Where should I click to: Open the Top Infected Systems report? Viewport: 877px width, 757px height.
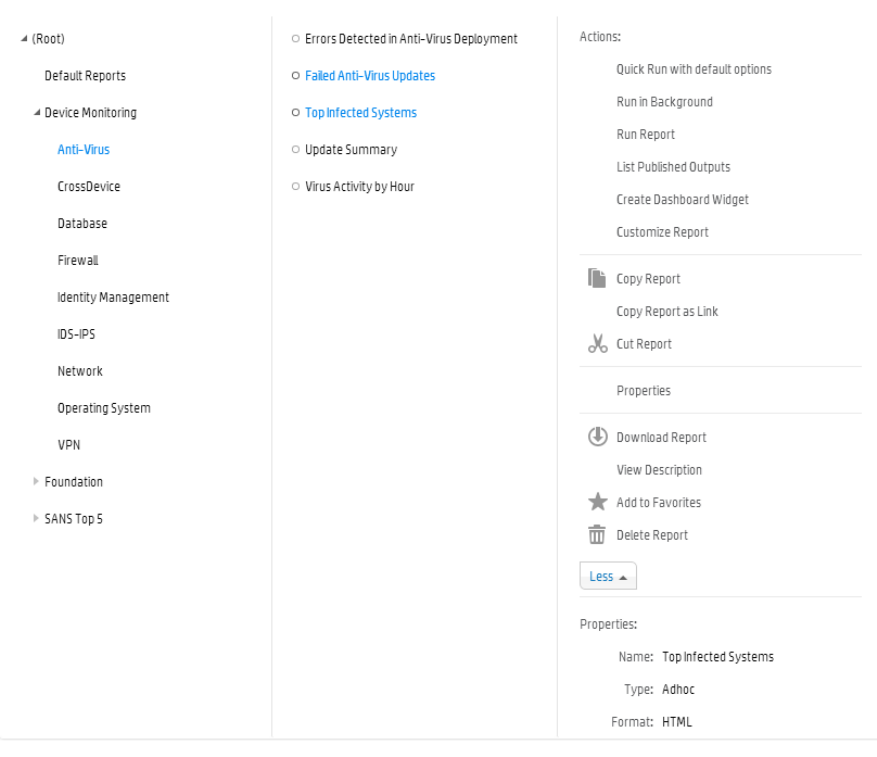pyautogui.click(x=360, y=113)
